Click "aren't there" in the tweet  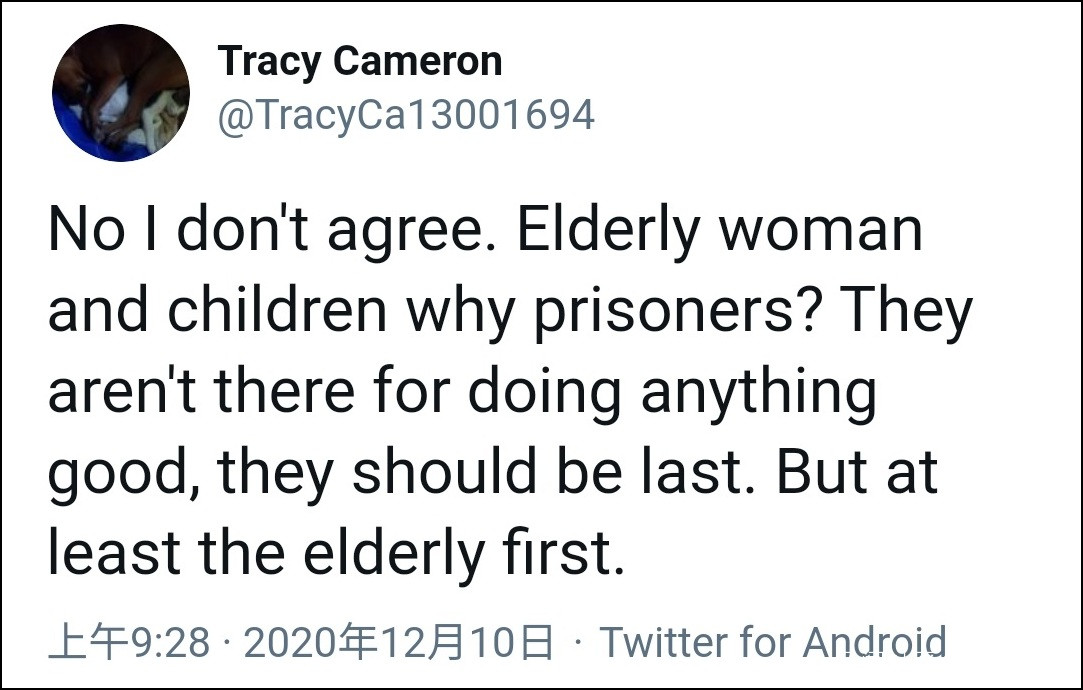(x=202, y=392)
